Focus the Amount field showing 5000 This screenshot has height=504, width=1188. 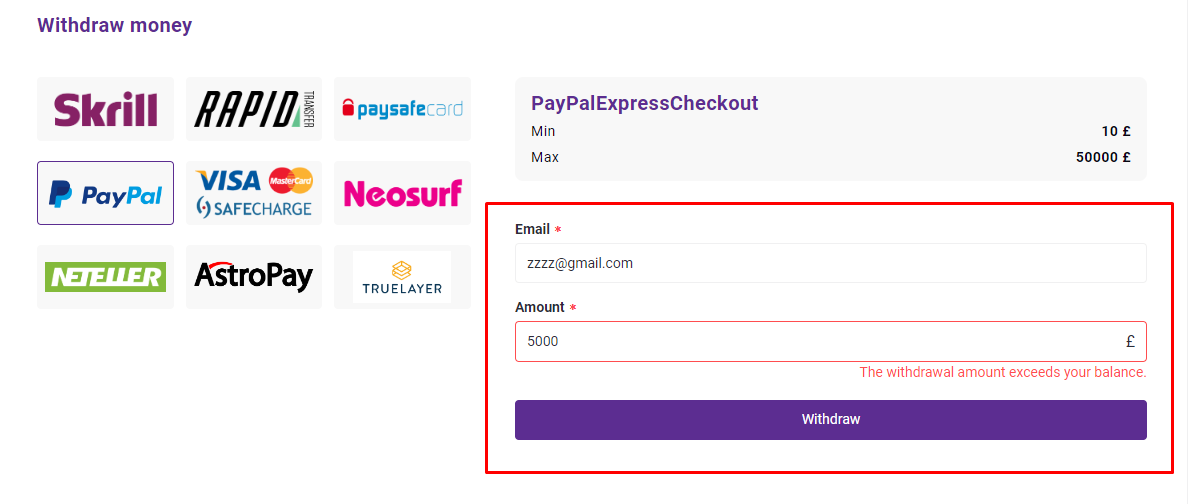[x=830, y=341]
